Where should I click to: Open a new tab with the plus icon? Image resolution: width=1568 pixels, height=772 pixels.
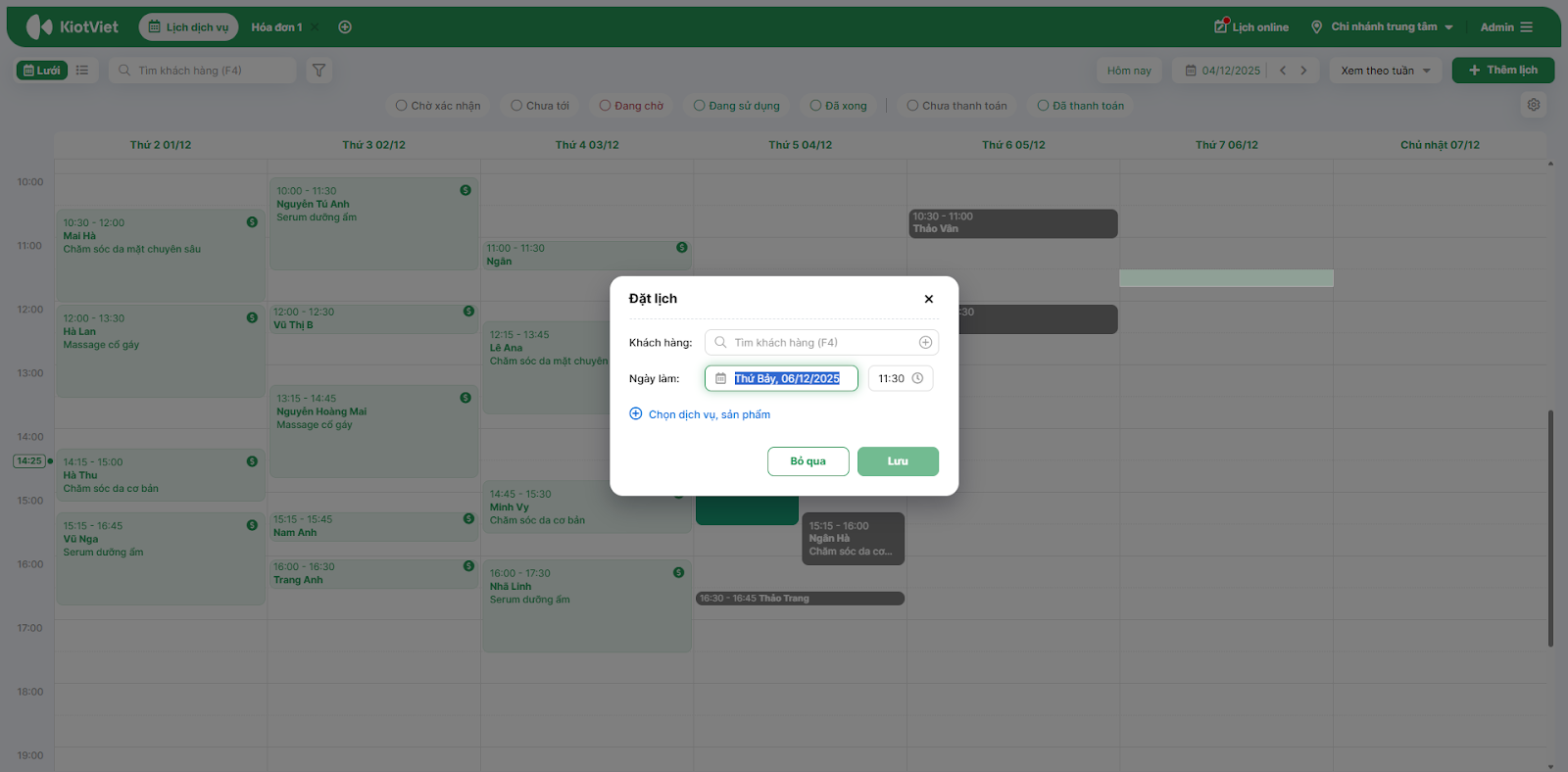pyautogui.click(x=345, y=27)
